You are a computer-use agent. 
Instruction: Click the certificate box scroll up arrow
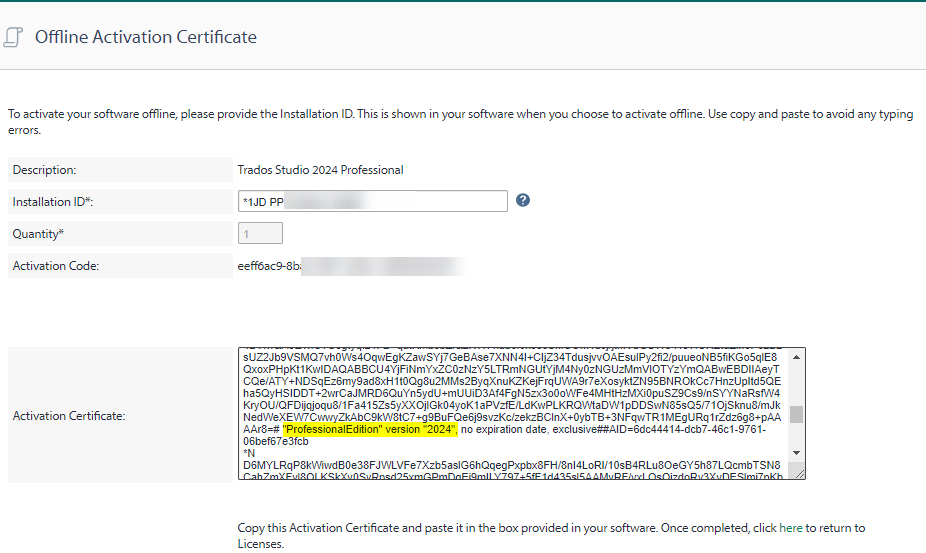[x=797, y=357]
